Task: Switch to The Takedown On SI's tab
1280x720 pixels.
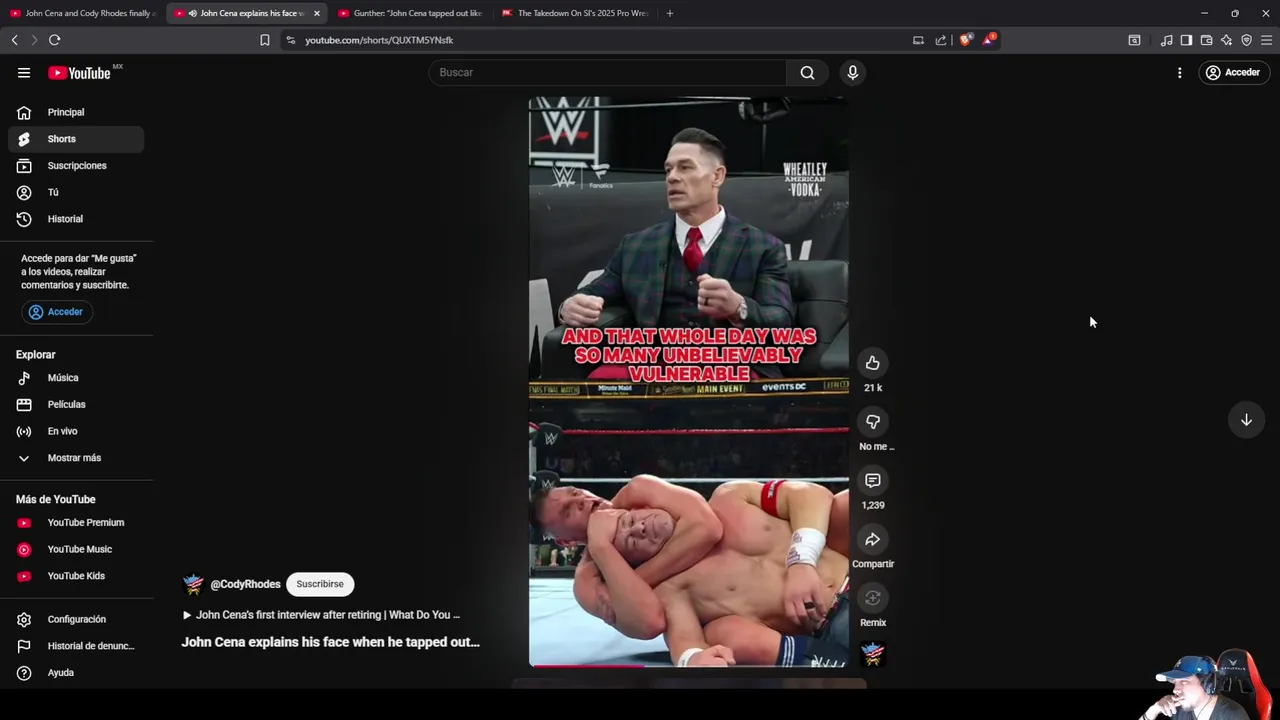Action: click(574, 13)
